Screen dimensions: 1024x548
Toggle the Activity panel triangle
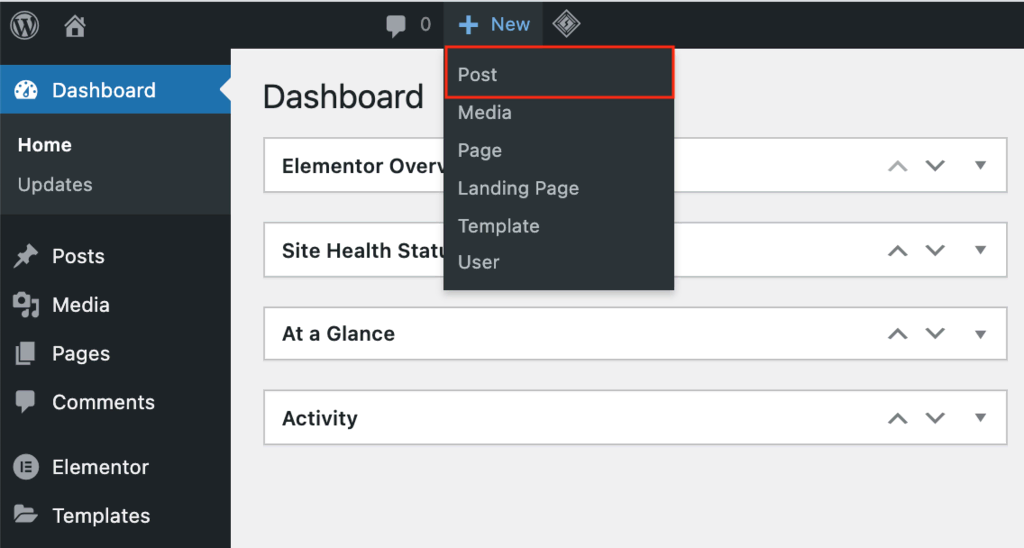980,418
